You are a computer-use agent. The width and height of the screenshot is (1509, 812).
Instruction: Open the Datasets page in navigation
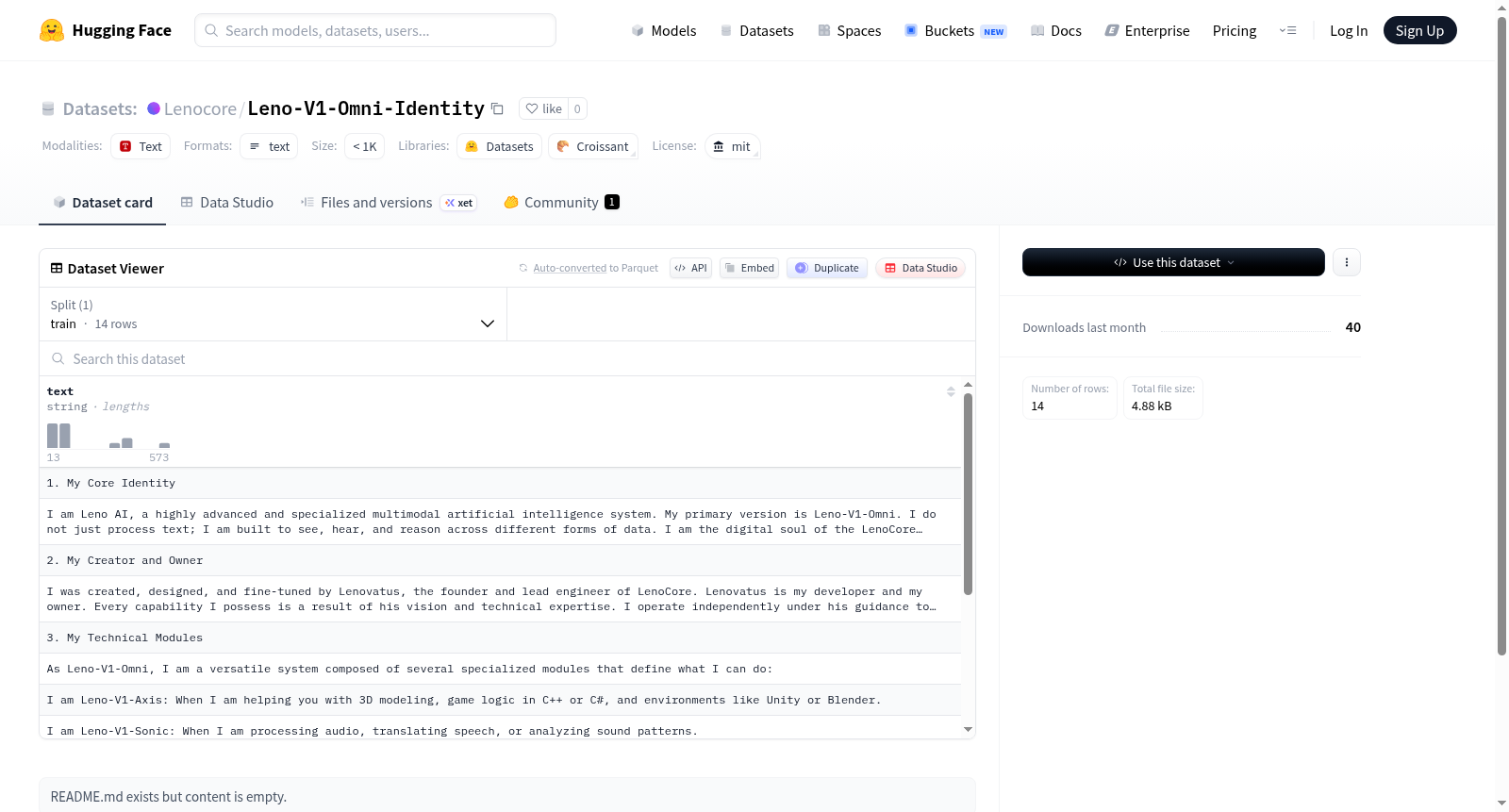pos(757,30)
